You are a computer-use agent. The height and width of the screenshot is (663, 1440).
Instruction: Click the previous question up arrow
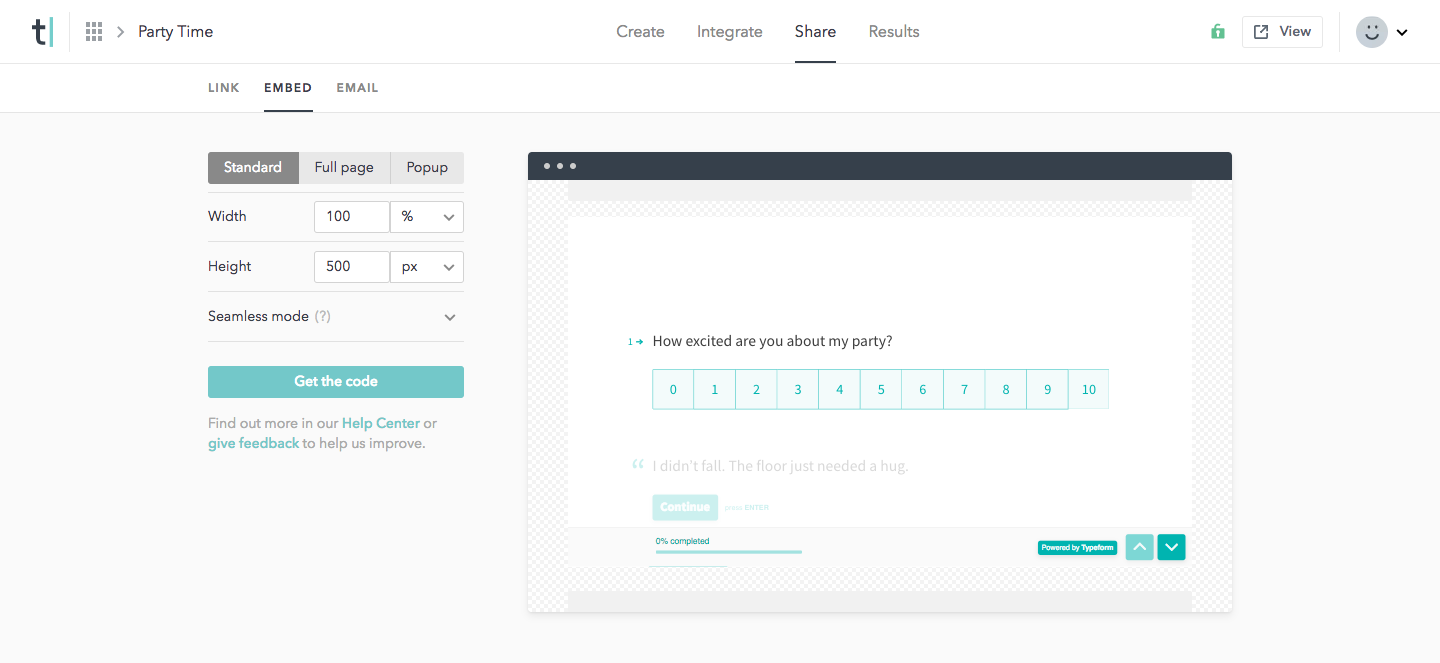click(x=1139, y=547)
